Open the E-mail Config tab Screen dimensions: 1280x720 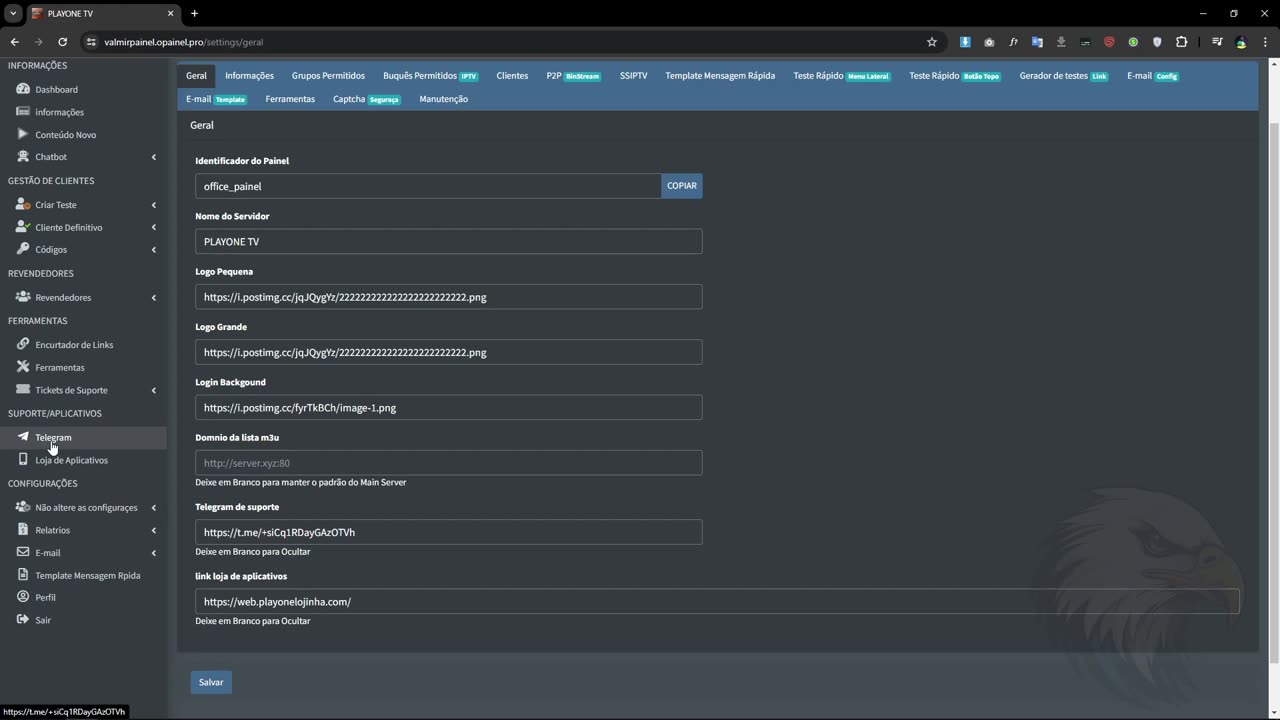coord(1153,76)
